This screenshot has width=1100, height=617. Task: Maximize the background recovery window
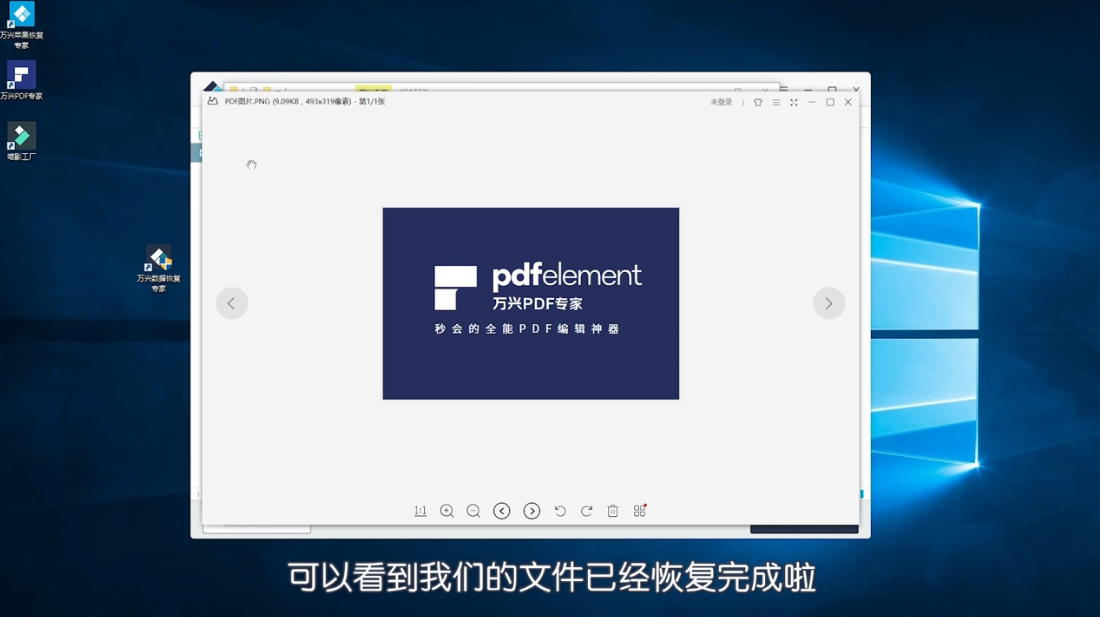(x=832, y=90)
